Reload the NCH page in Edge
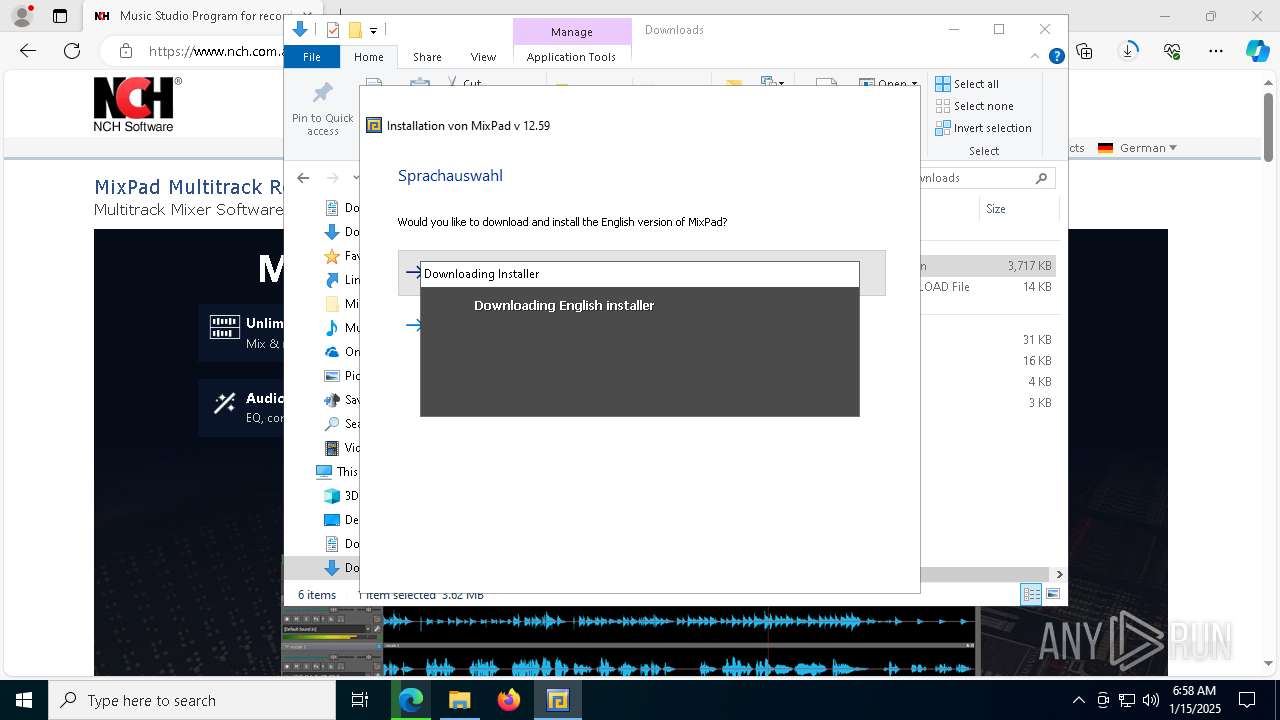The image size is (1280, 720). coord(72,51)
